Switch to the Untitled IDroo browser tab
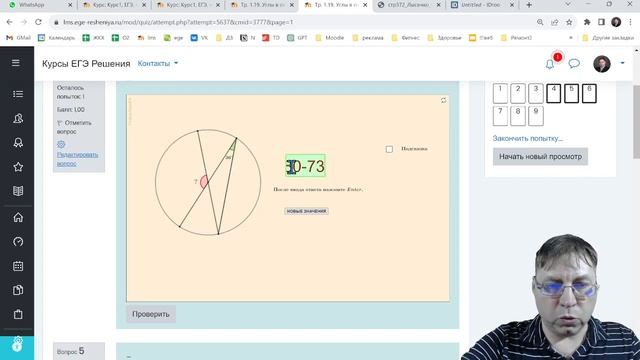Screen dimensions: 640x360 482,5
